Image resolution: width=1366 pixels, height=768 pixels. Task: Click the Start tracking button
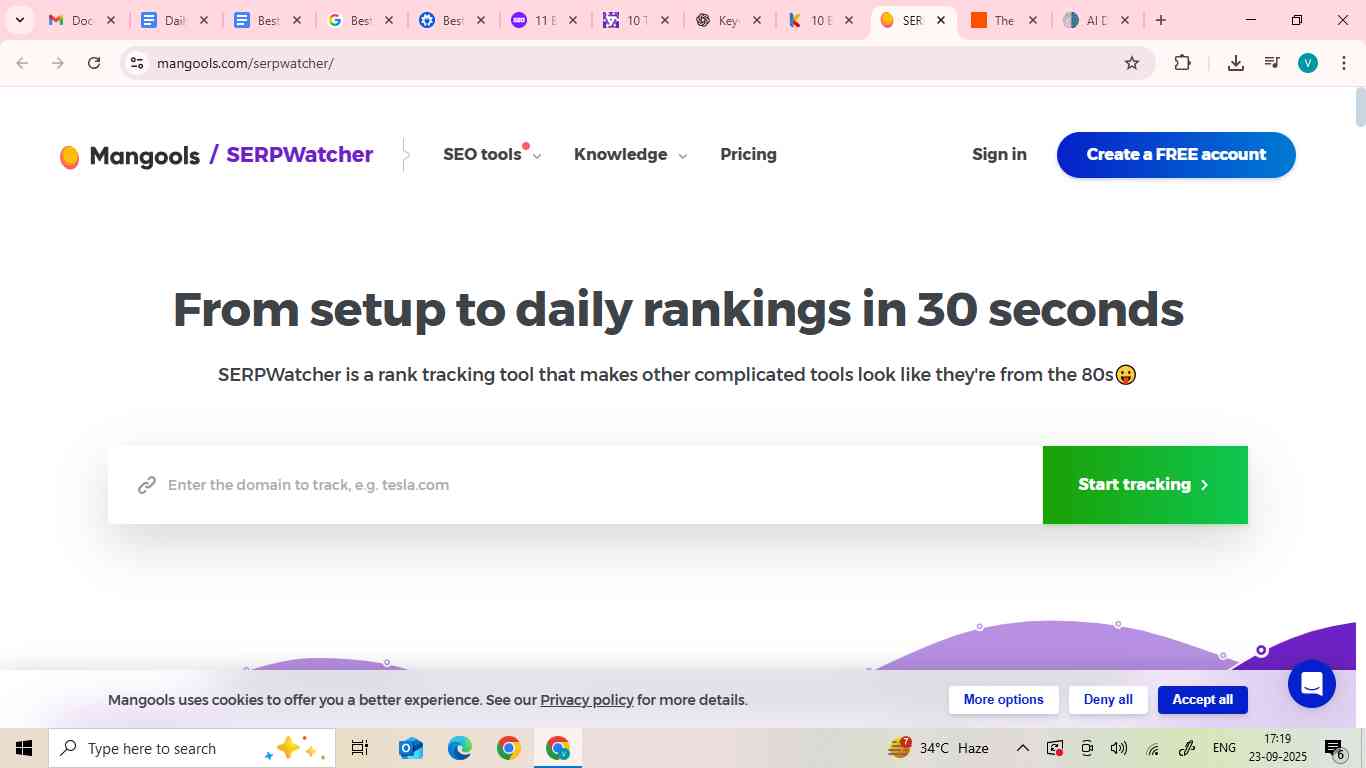(x=1144, y=484)
